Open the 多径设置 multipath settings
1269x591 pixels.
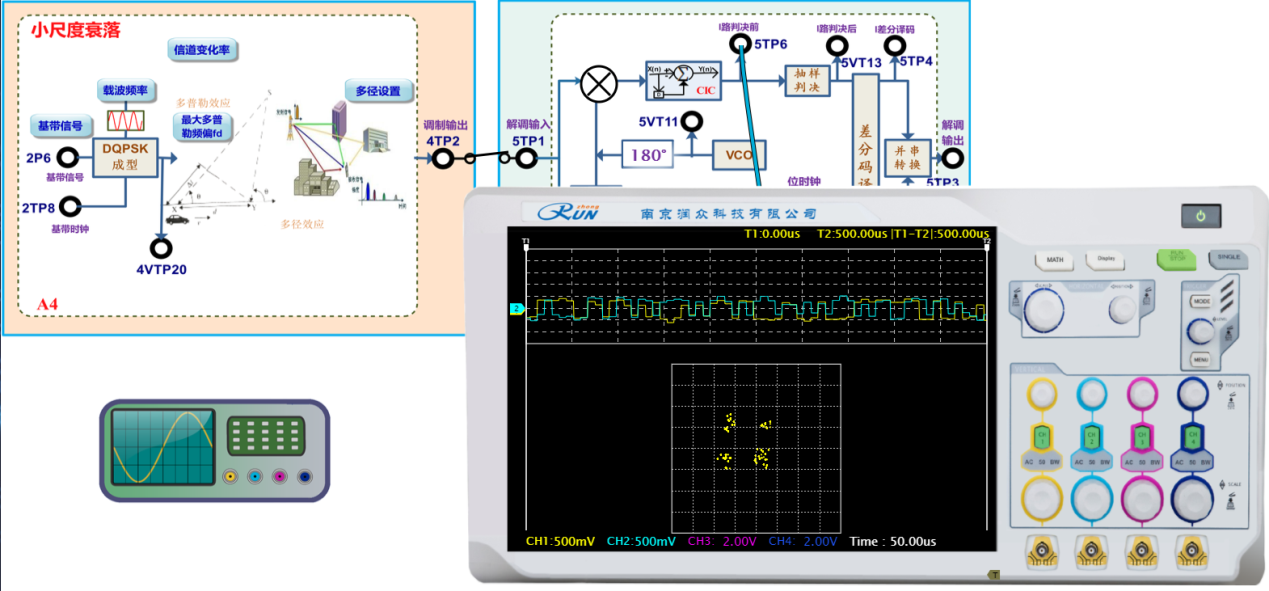(378, 91)
